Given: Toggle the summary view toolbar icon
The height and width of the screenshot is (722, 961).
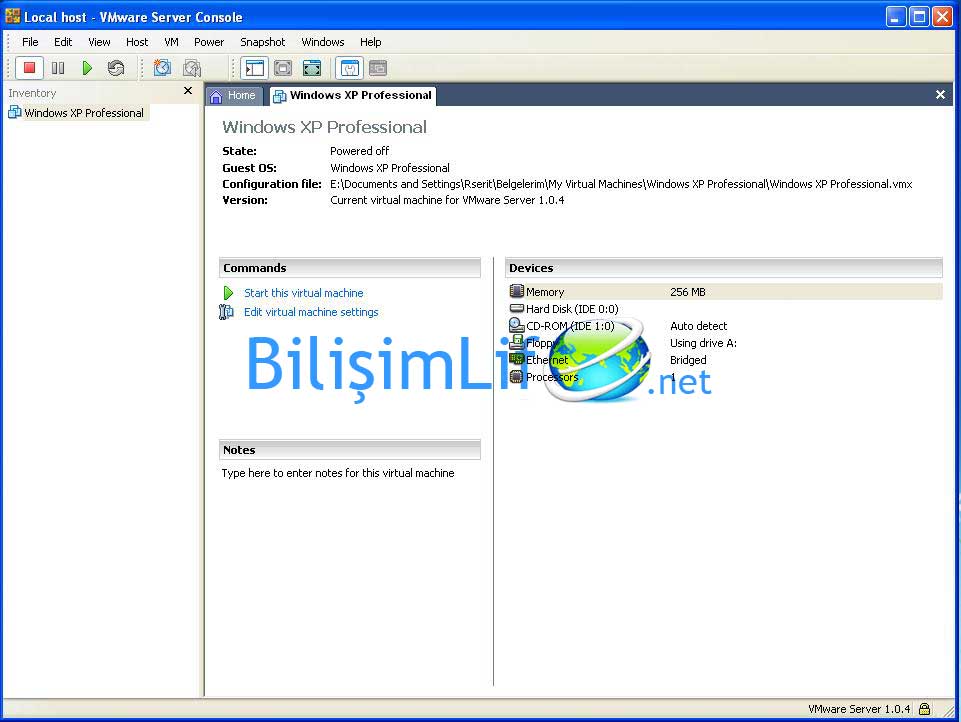Looking at the screenshot, I should 350,68.
